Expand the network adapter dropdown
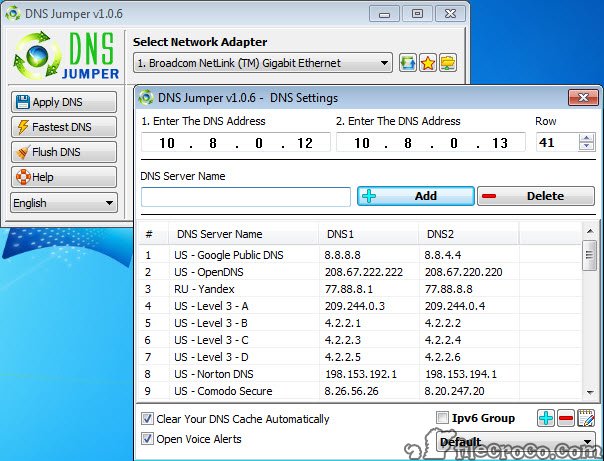This screenshot has width=604, height=461. click(x=263, y=63)
